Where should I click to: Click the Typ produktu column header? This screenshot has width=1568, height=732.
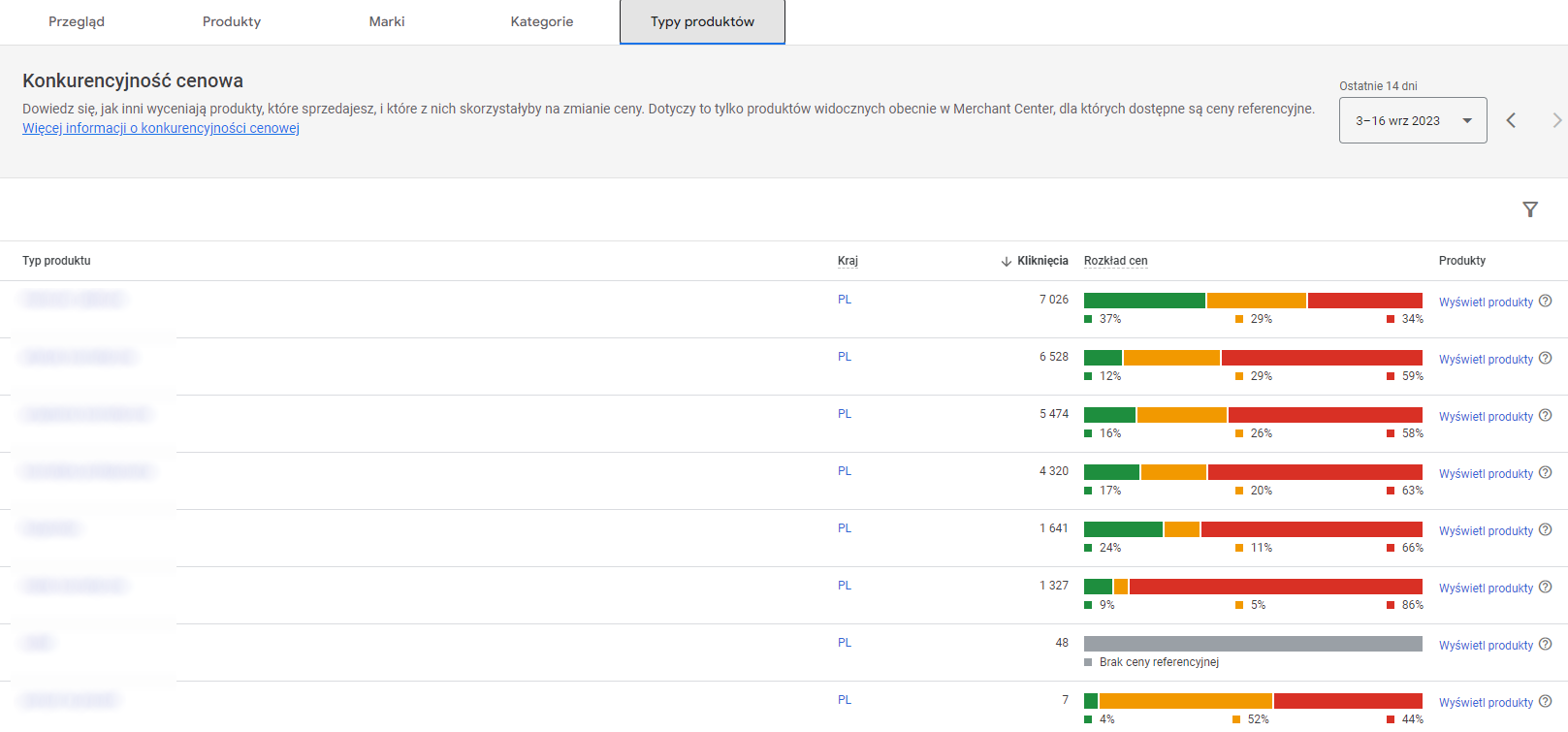point(56,261)
